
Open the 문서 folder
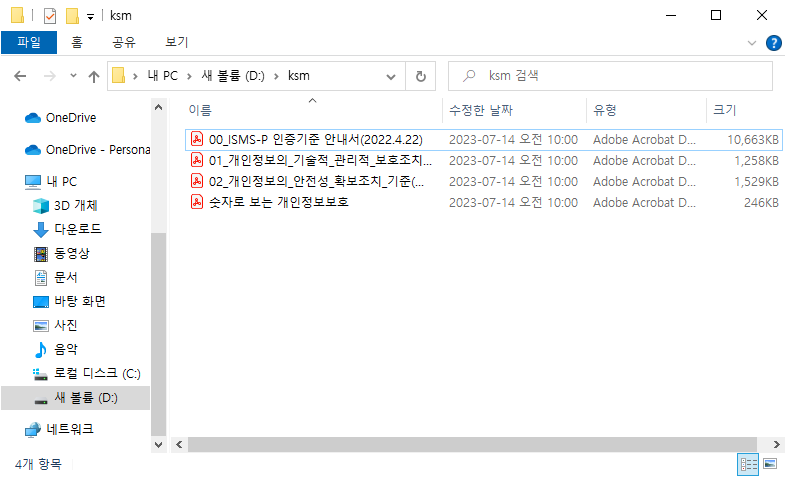[55, 278]
